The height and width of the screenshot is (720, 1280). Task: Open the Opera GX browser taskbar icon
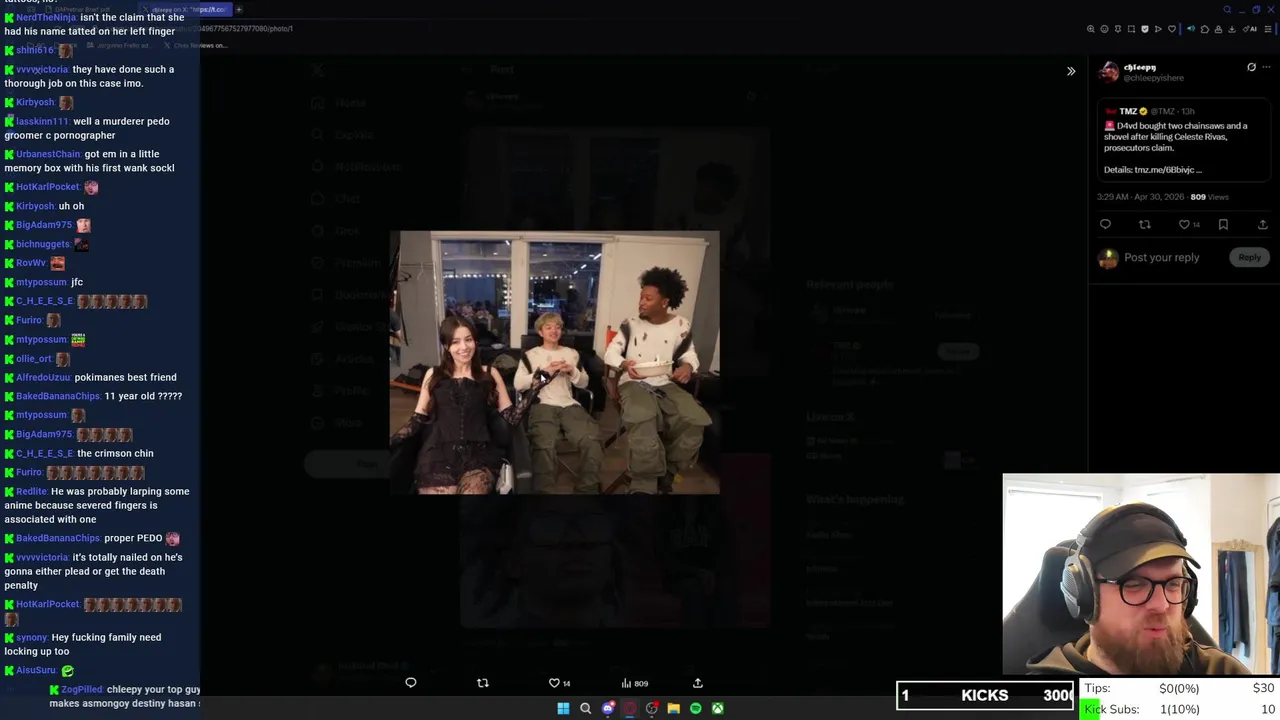pos(630,708)
